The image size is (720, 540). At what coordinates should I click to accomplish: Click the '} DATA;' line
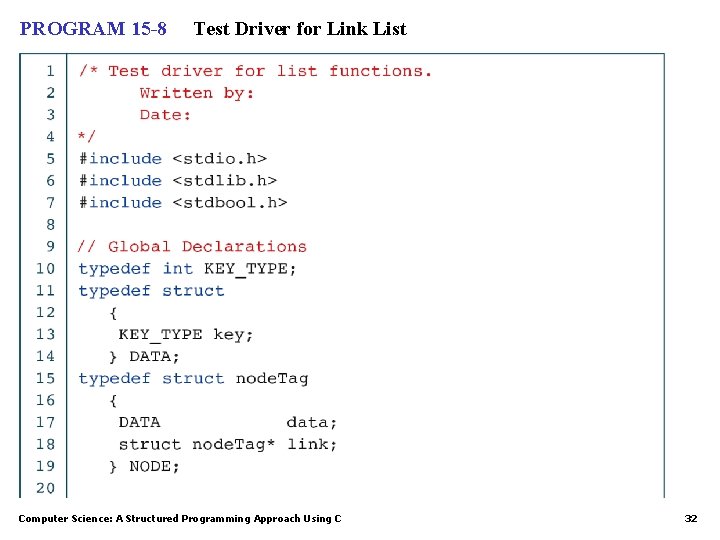pos(144,357)
